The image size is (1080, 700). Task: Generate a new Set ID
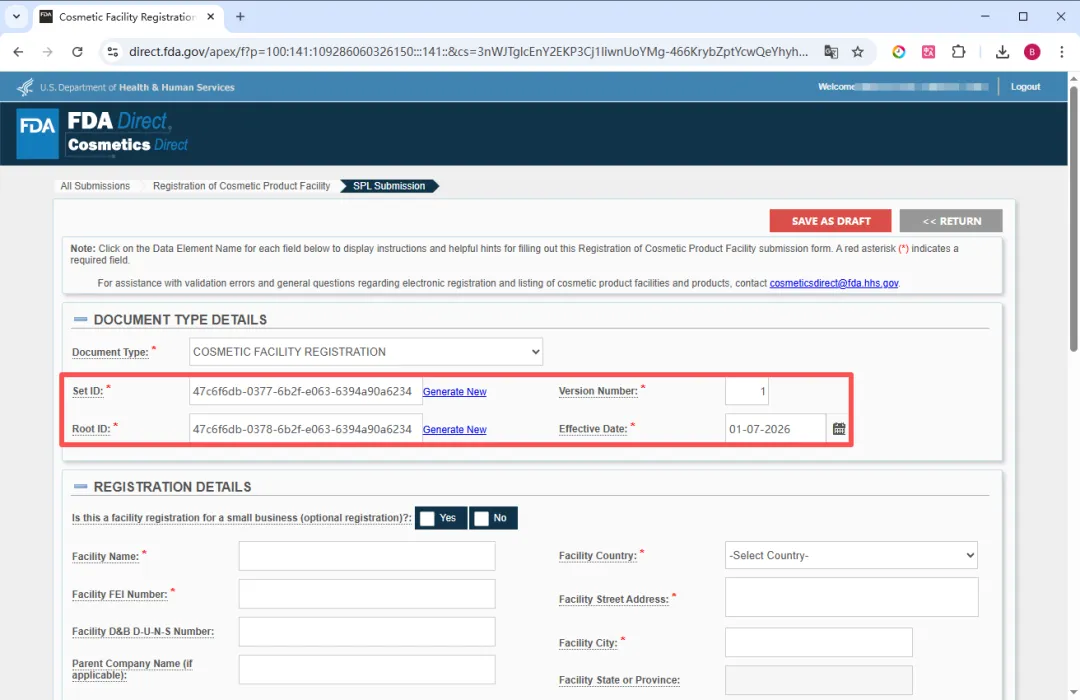[x=455, y=391]
